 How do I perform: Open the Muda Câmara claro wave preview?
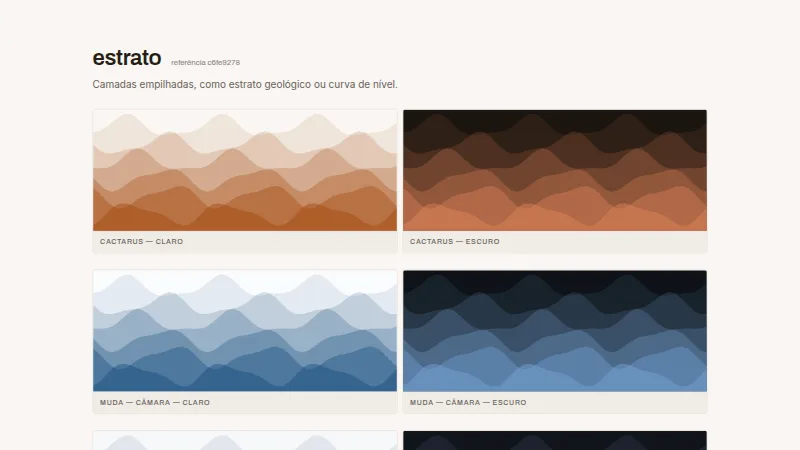(245, 331)
